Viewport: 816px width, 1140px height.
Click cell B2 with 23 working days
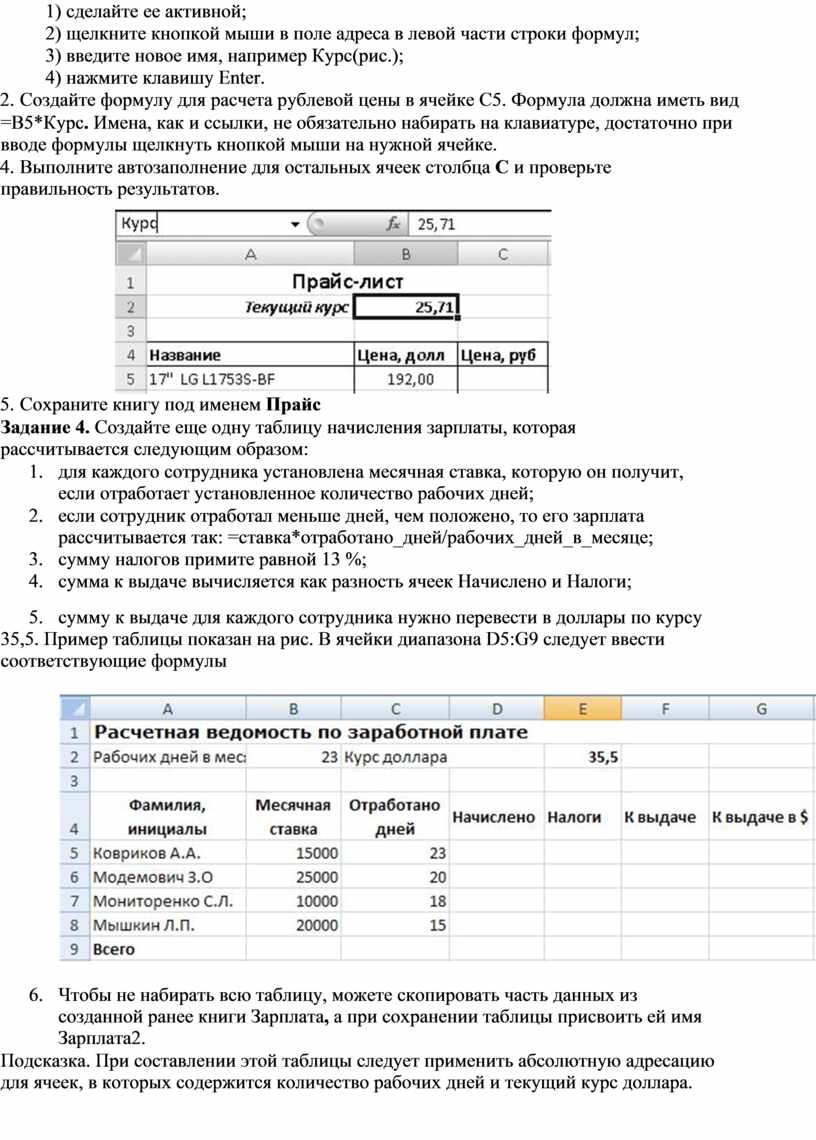click(293, 757)
